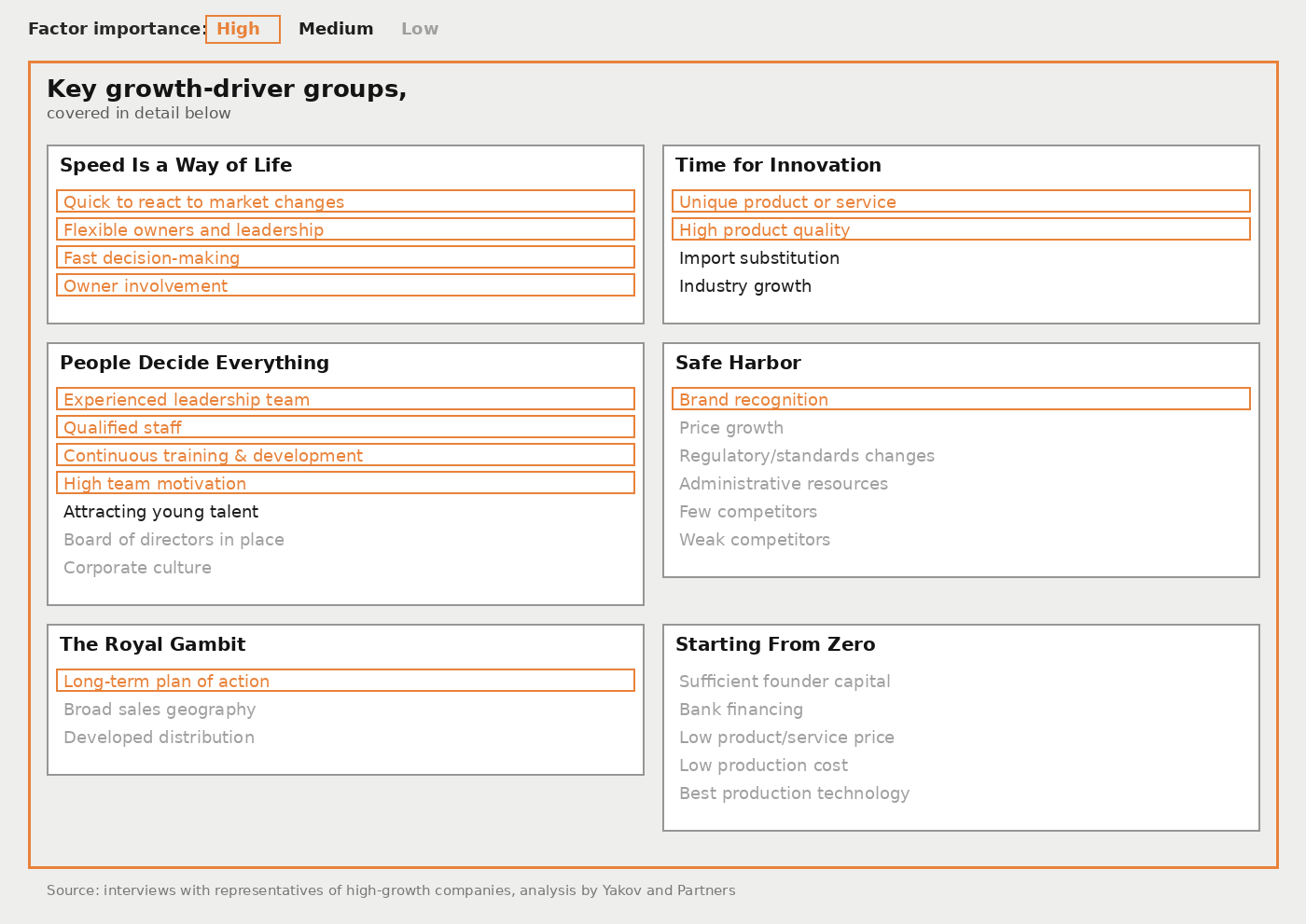1306x924 pixels.
Task: Click 'Developed distribution' text
Action: point(159,738)
